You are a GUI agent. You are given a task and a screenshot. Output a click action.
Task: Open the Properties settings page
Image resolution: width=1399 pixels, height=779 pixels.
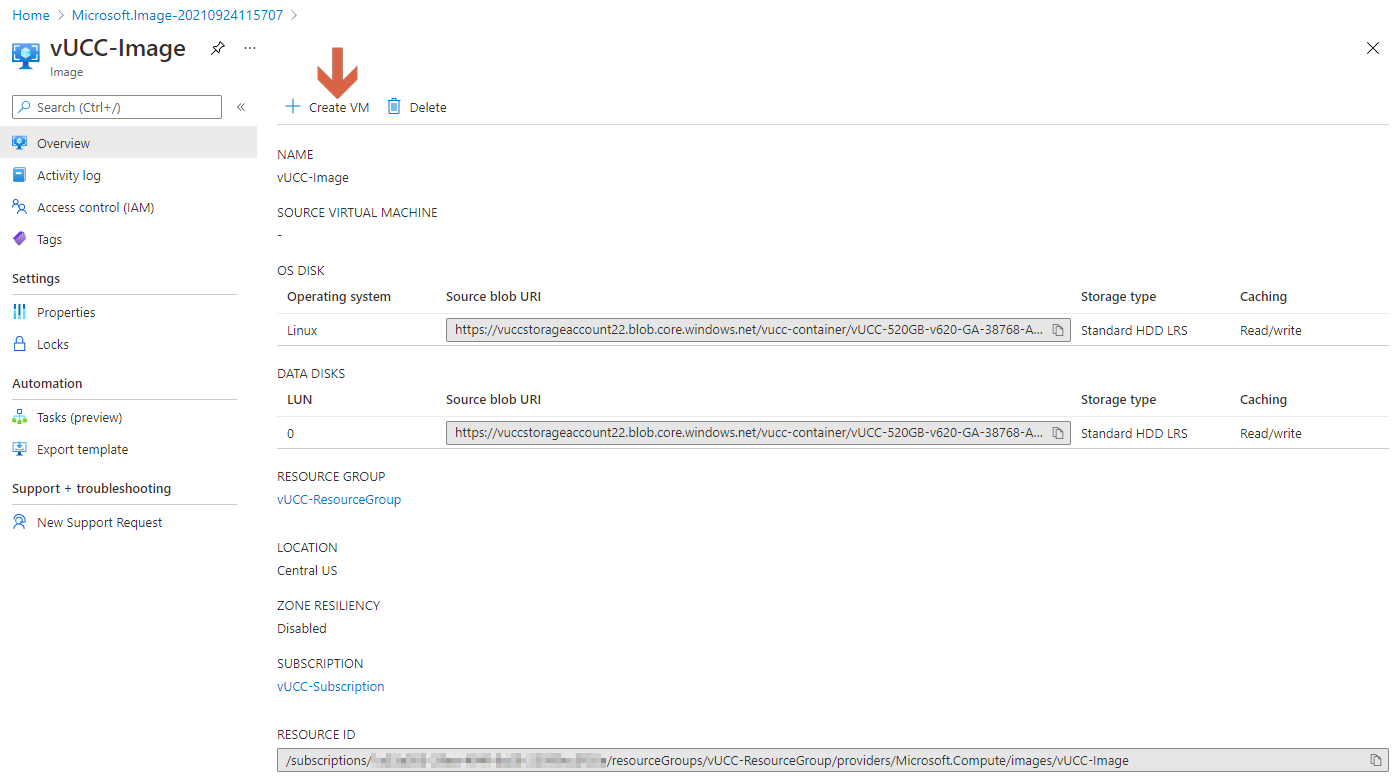(x=66, y=312)
